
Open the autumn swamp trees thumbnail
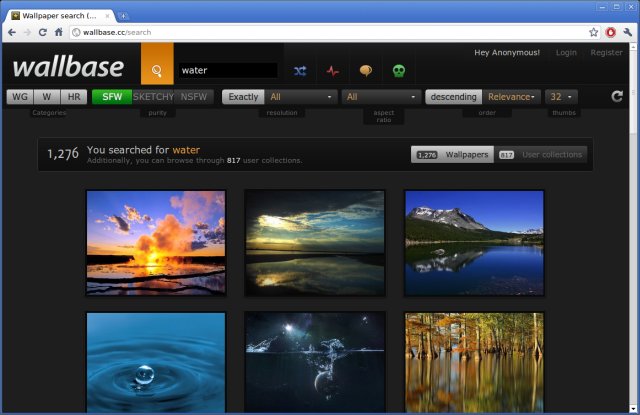pos(474,362)
